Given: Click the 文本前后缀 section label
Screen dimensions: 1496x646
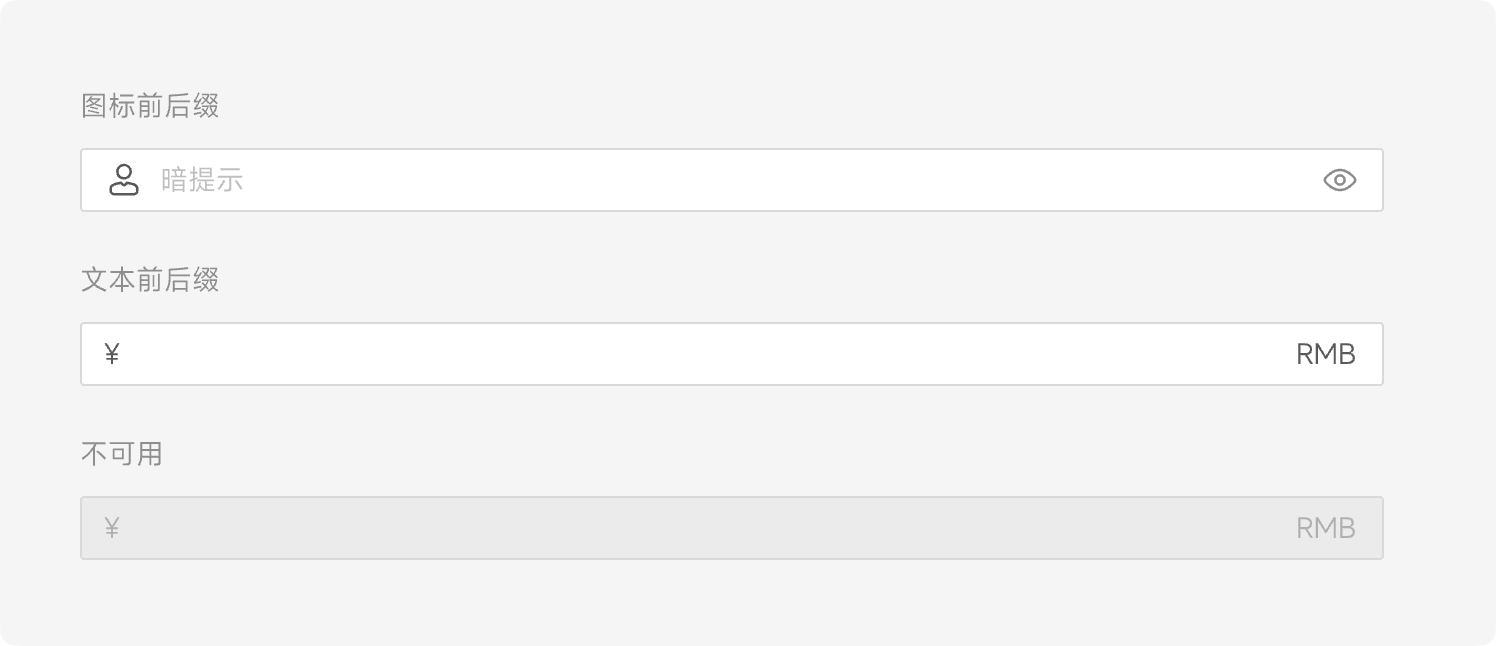Looking at the screenshot, I should 150,280.
